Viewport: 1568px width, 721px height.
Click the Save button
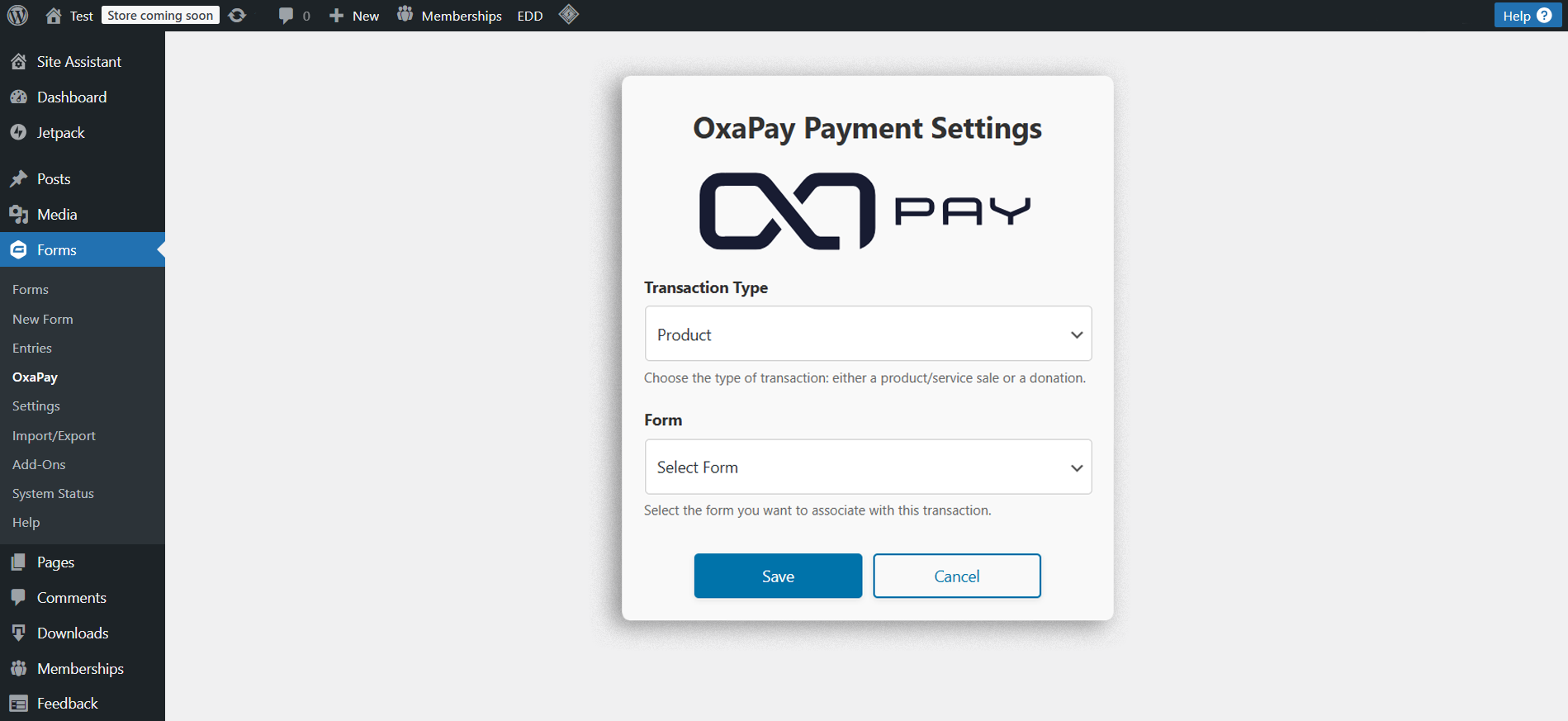[x=778, y=576]
